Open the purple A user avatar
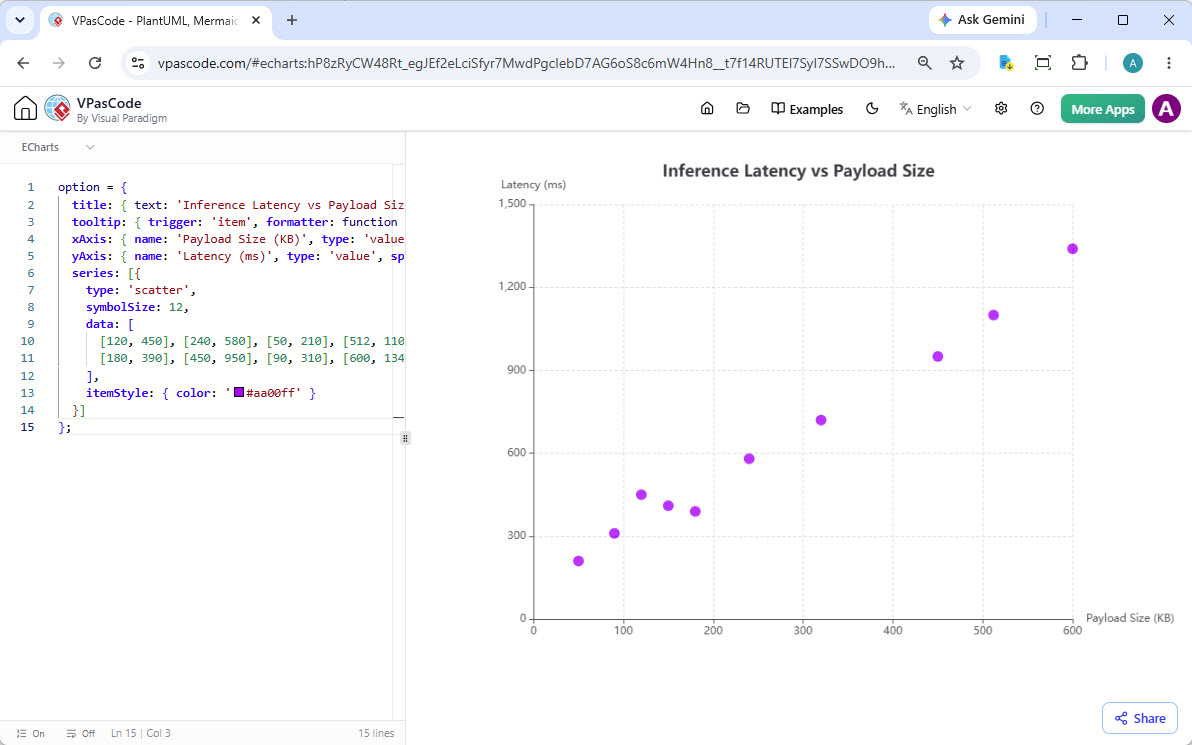1192x745 pixels. [x=1166, y=109]
